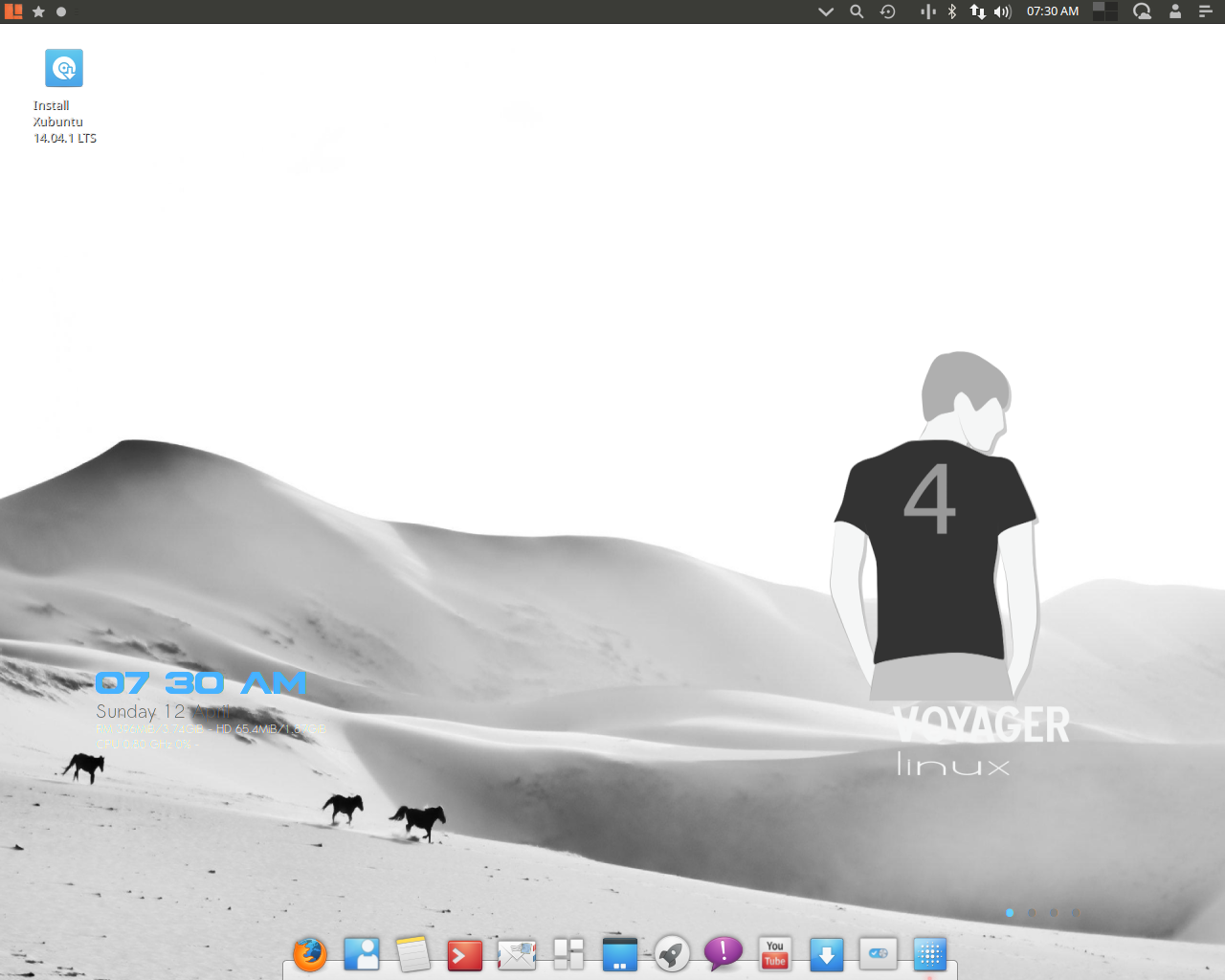Open the cloud-and-circle applet in the top panel
The image size is (1225, 980).
coord(1142,11)
